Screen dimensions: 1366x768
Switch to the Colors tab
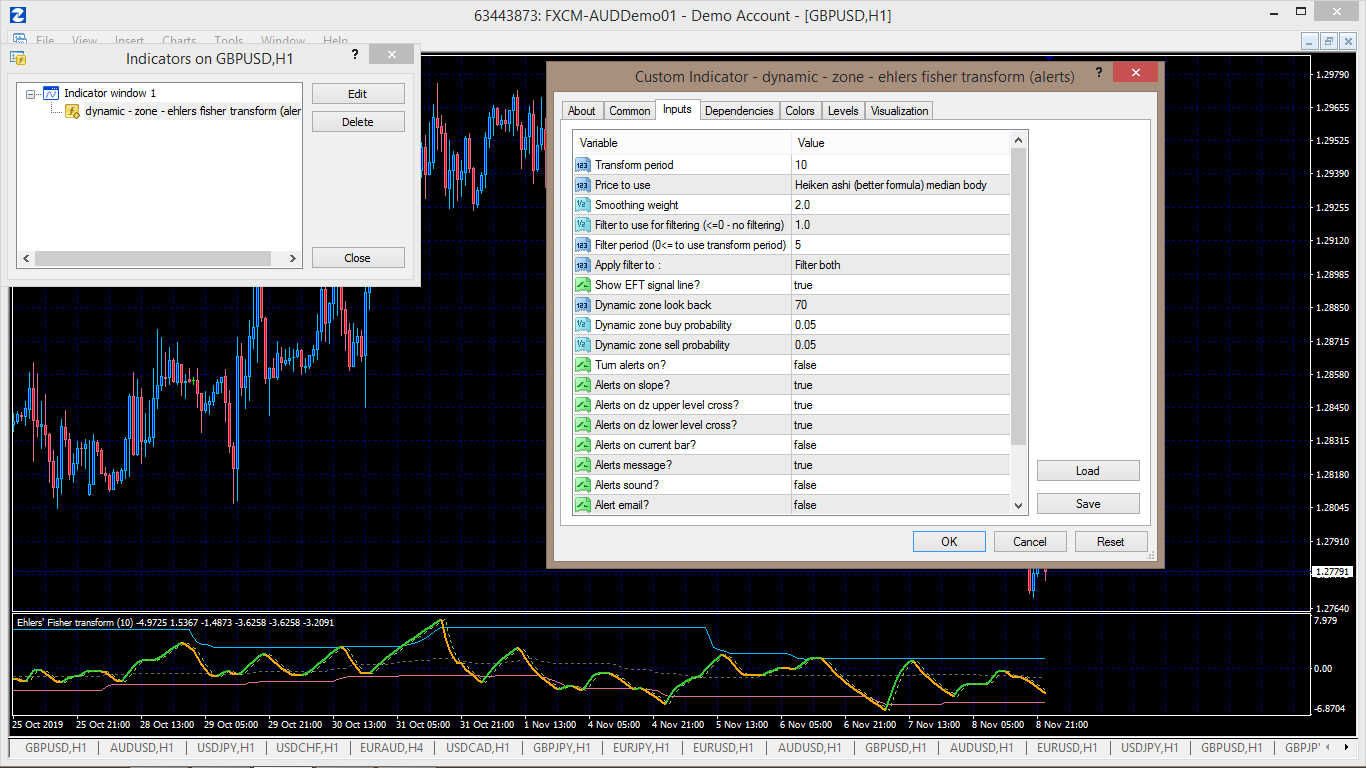click(799, 111)
